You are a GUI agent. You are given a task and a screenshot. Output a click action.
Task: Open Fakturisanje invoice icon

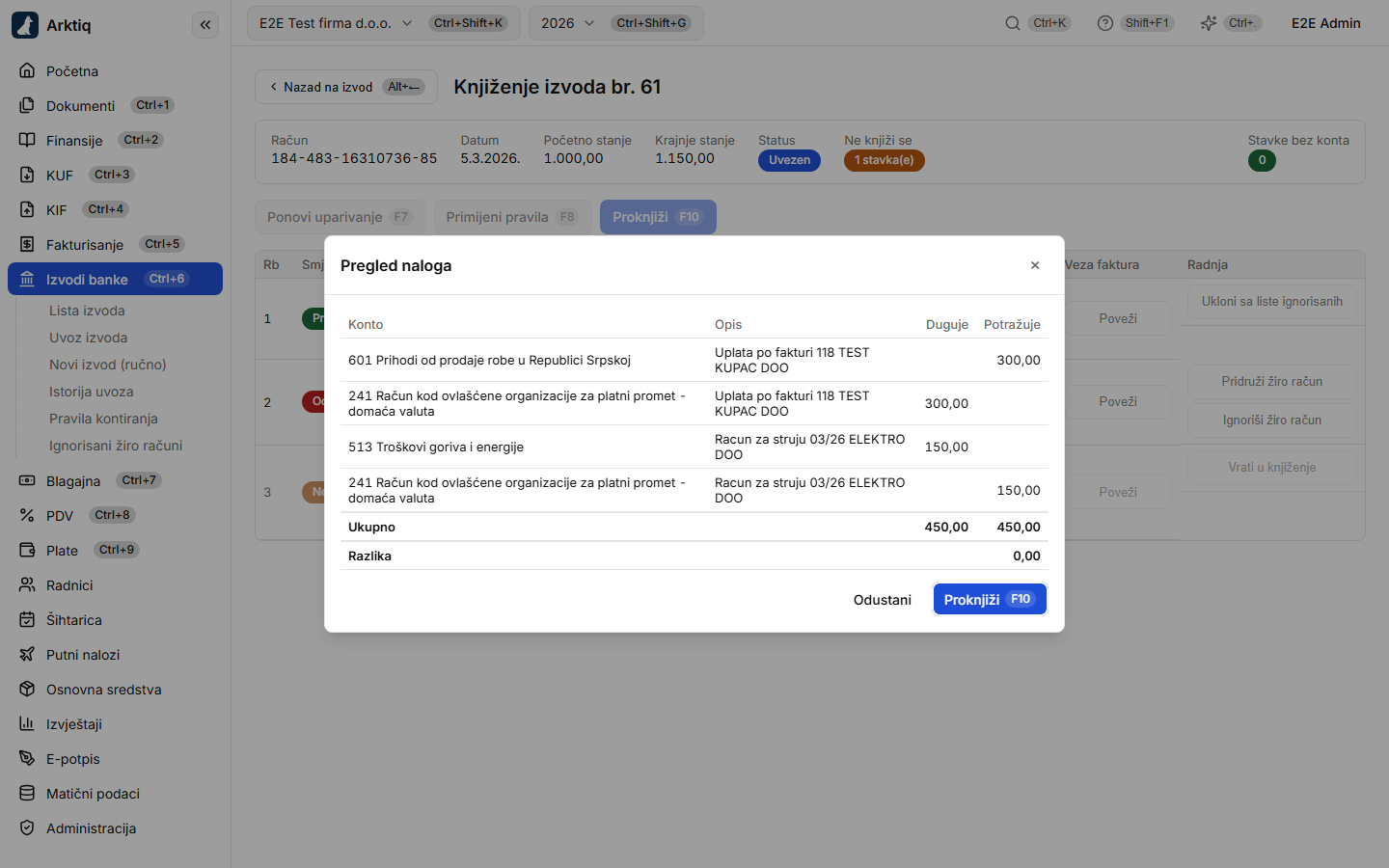pos(27,244)
